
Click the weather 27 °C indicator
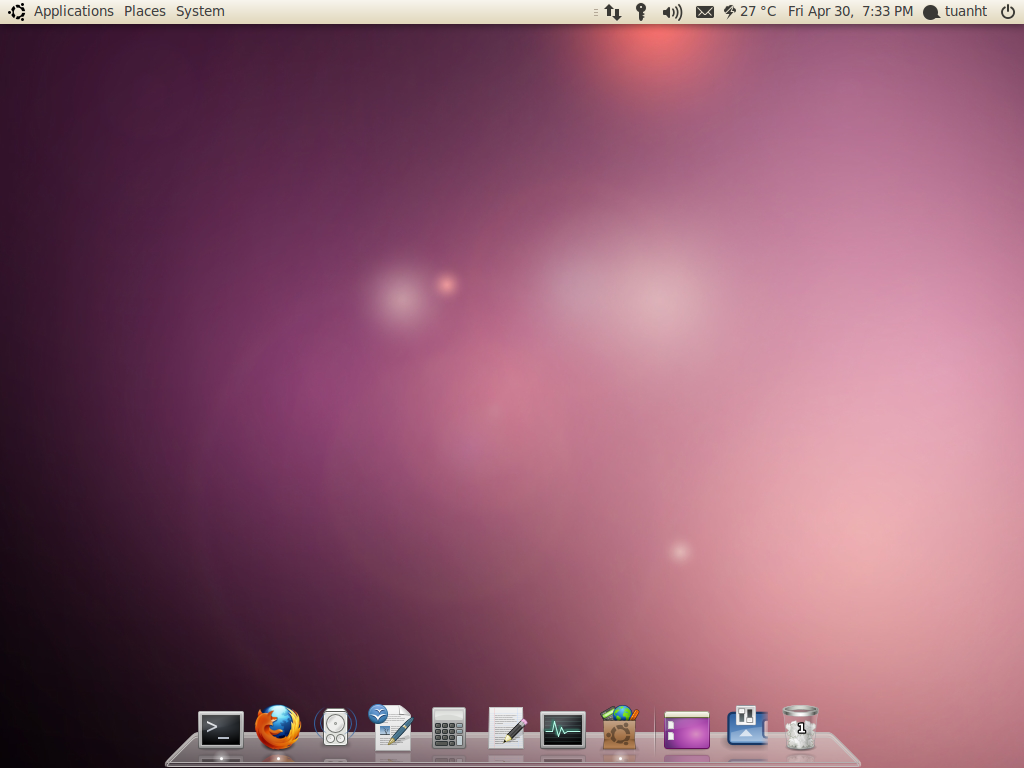(750, 11)
